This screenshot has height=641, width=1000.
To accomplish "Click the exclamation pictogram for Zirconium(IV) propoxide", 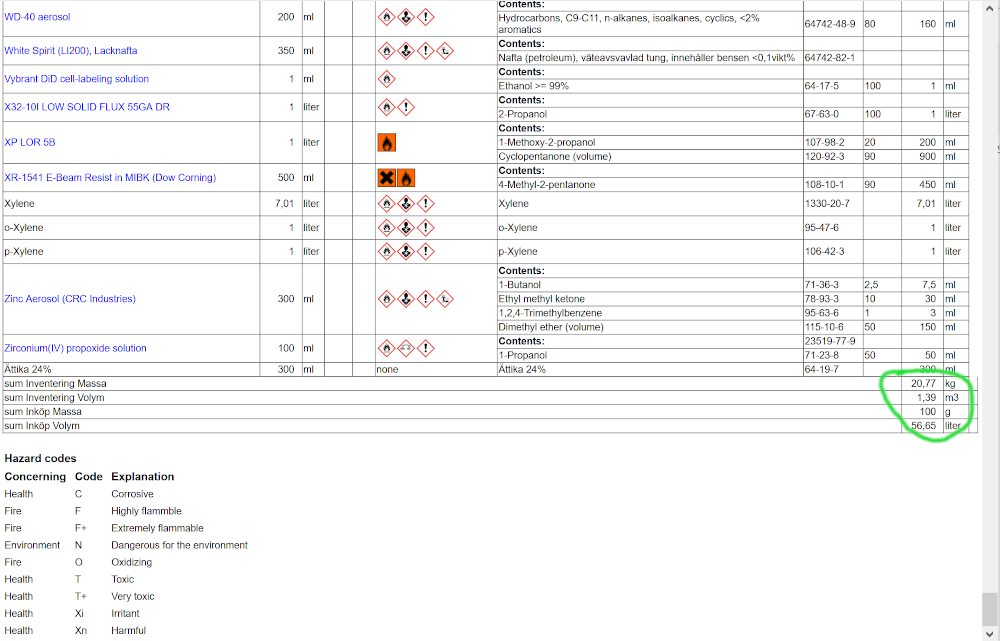I will point(425,348).
